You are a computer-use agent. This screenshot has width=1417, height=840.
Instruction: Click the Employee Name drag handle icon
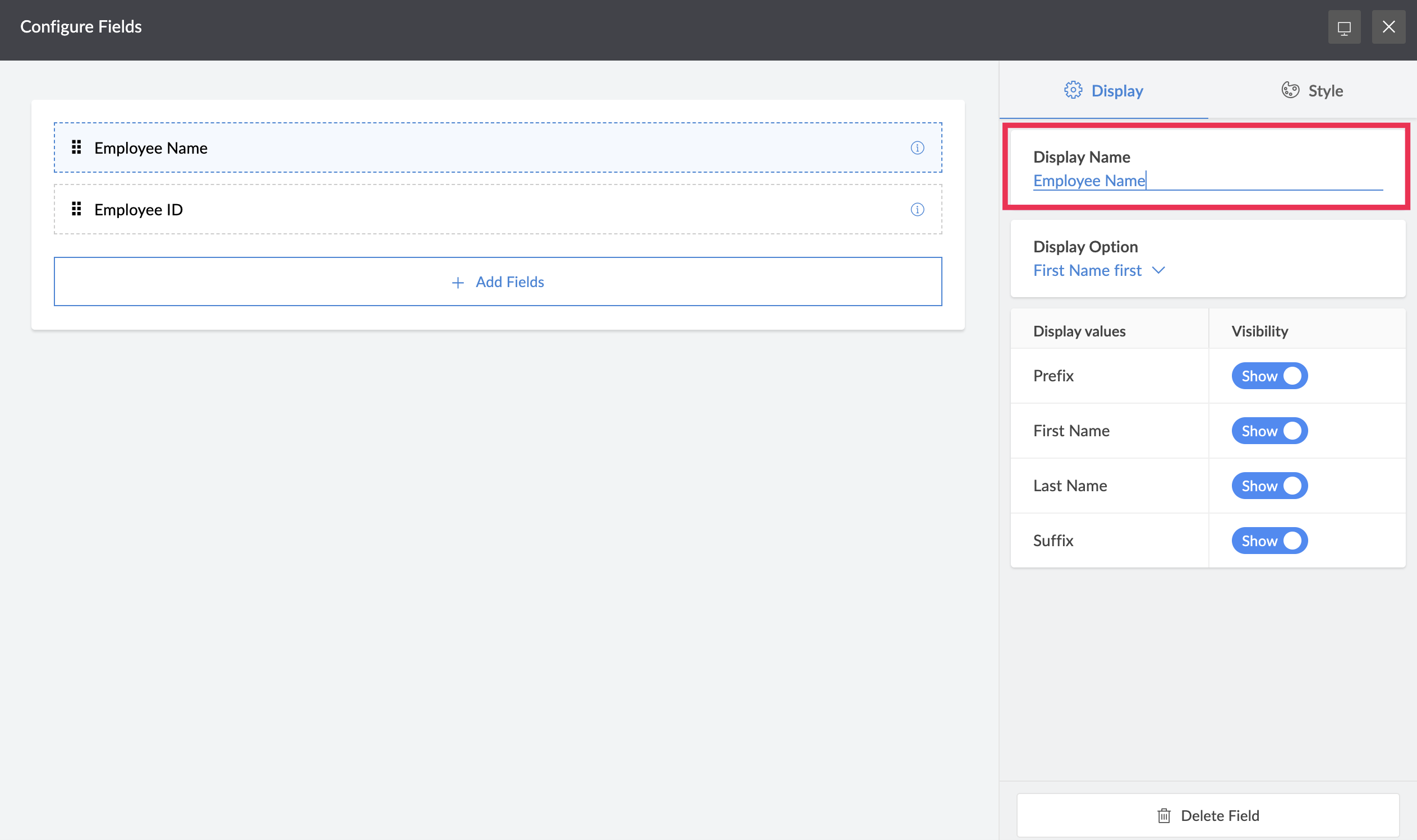[76, 147]
